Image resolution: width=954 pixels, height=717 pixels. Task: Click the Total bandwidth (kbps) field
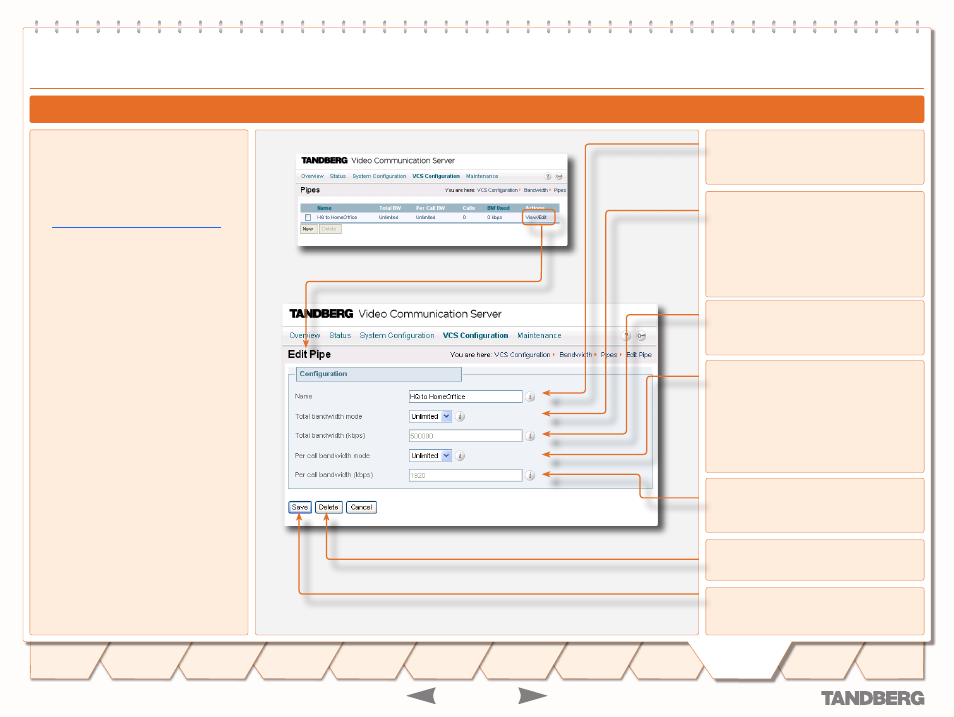tap(465, 436)
